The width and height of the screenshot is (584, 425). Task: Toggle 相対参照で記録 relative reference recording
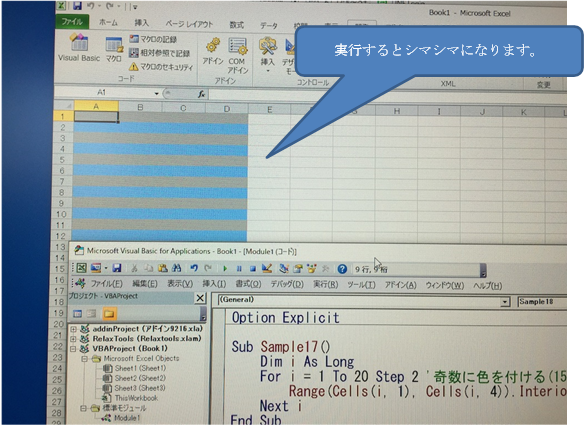[160, 53]
